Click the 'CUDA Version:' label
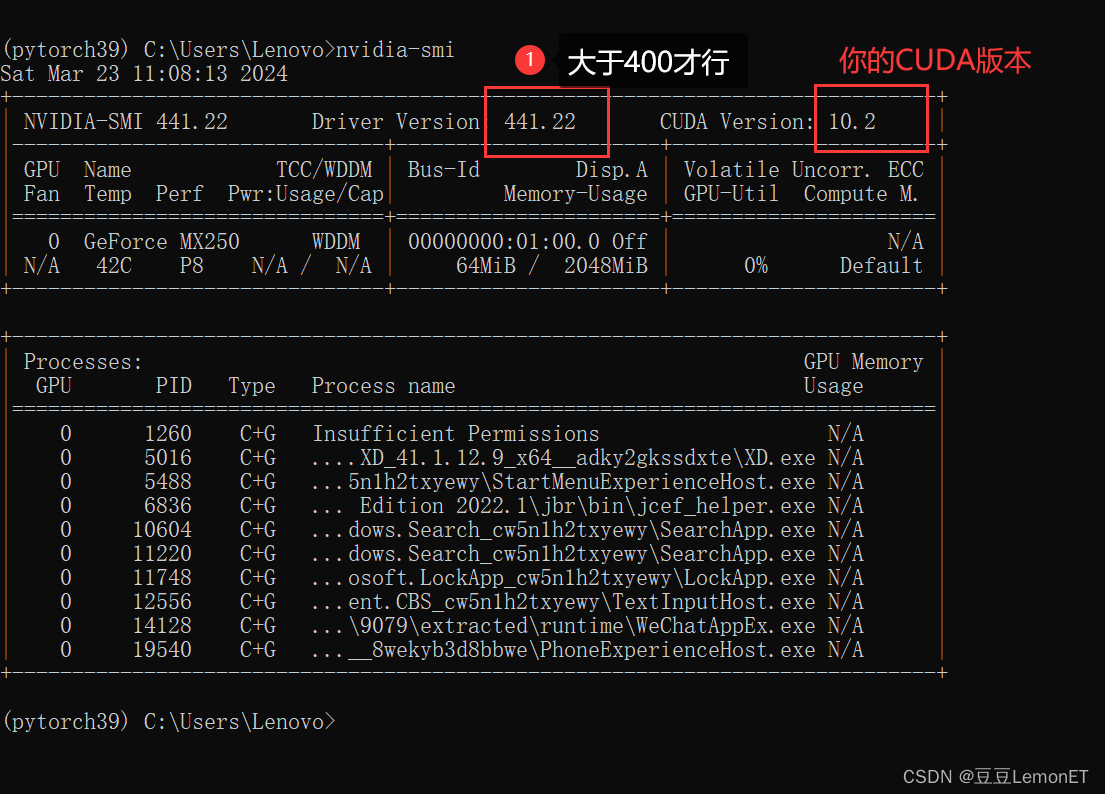Image resolution: width=1105 pixels, height=794 pixels. pyautogui.click(x=736, y=122)
